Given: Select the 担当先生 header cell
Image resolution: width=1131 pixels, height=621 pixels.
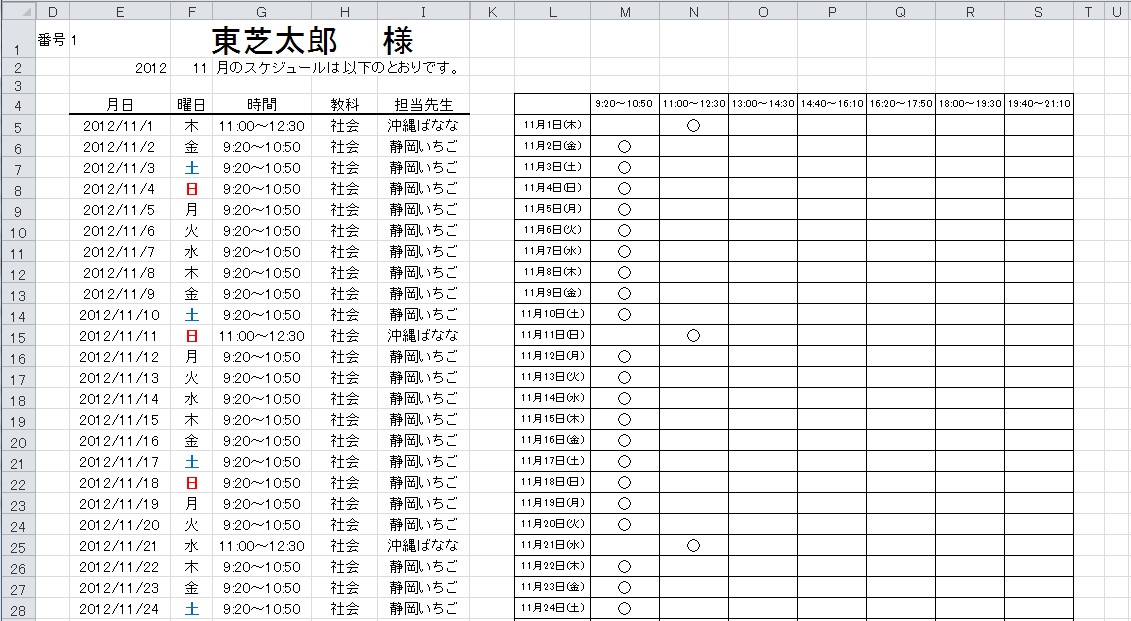Looking at the screenshot, I should pyautogui.click(x=423, y=105).
